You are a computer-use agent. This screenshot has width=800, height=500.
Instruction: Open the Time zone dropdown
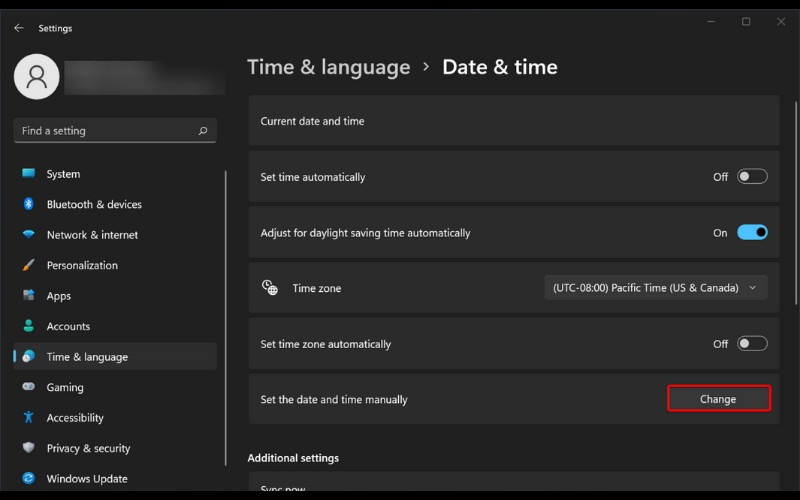point(656,288)
